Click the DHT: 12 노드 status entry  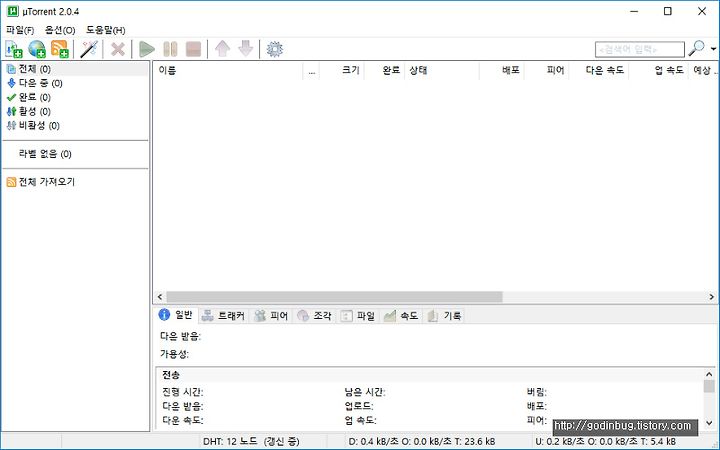click(251, 442)
